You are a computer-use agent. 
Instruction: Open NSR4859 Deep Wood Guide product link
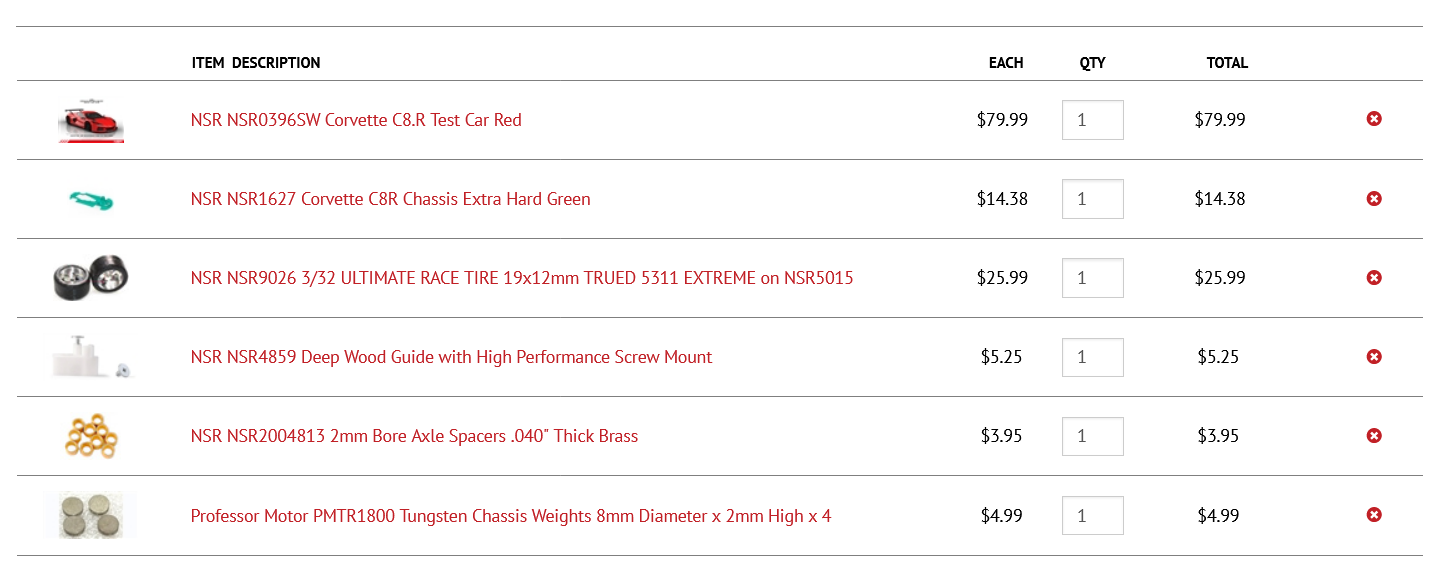click(x=451, y=357)
